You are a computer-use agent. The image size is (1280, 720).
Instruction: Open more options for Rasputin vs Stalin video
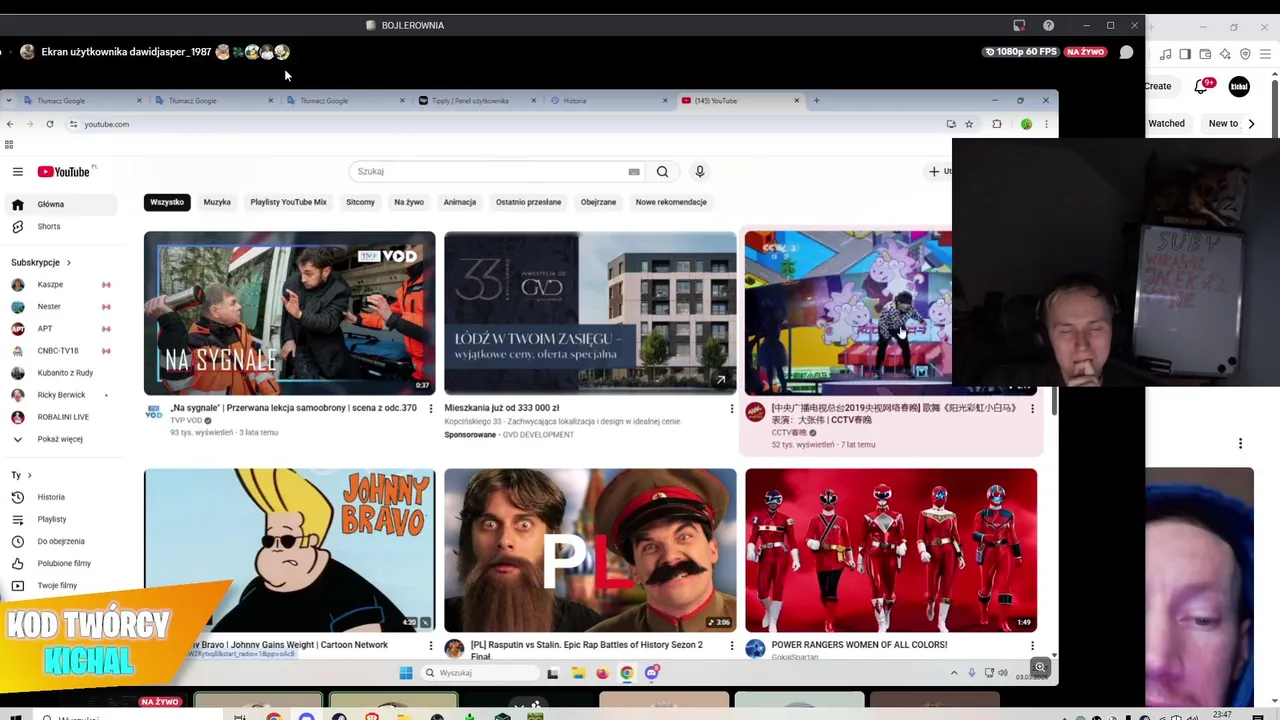pos(732,646)
